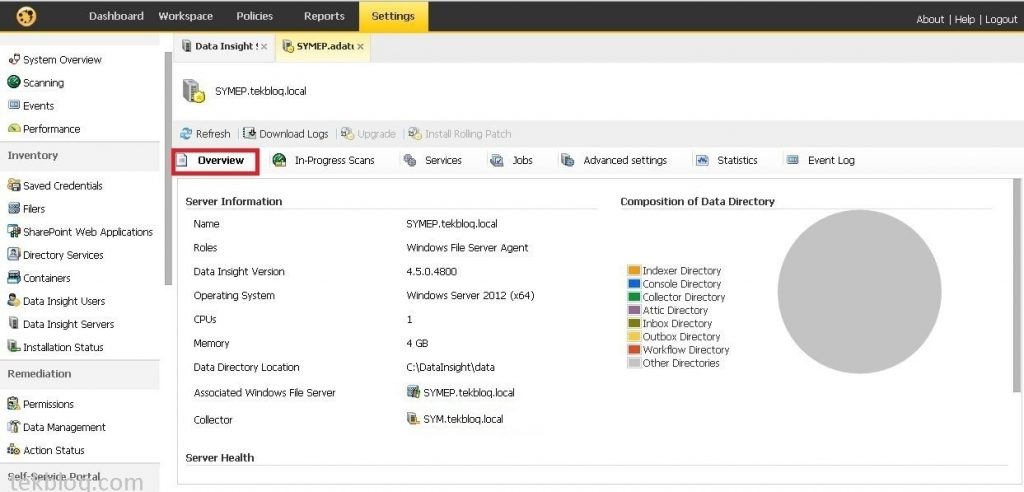Close the Data Insight Servers page tab
This screenshot has height=492, width=1024.
(264, 47)
